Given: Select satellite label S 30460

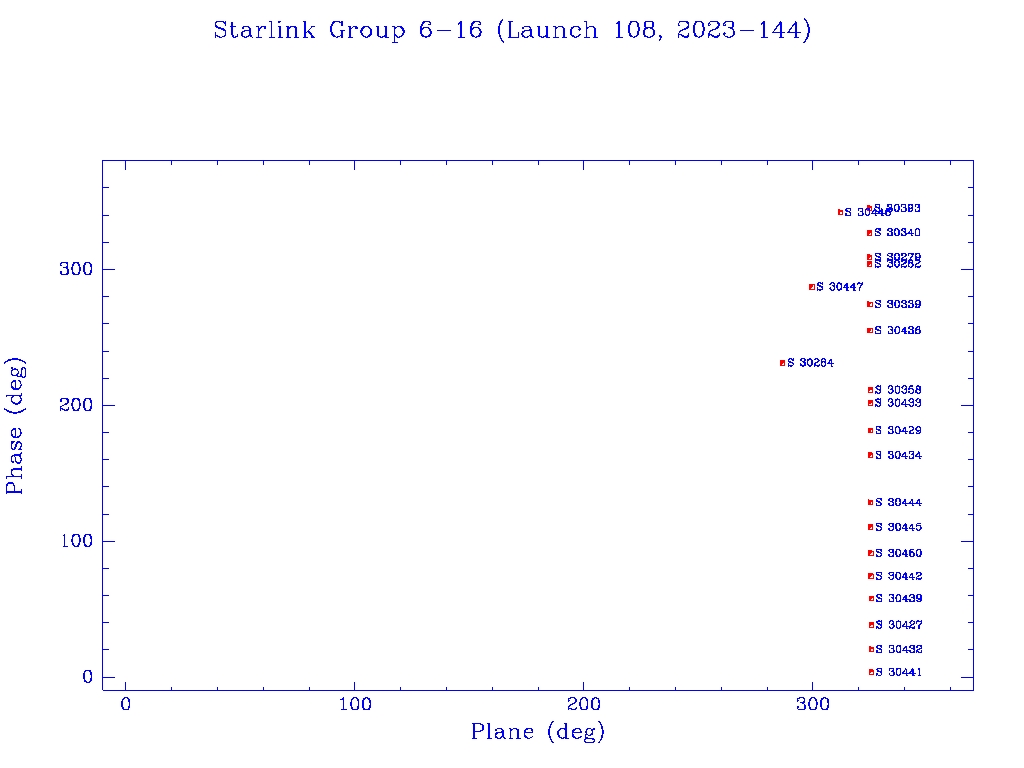Looking at the screenshot, I should tap(899, 553).
